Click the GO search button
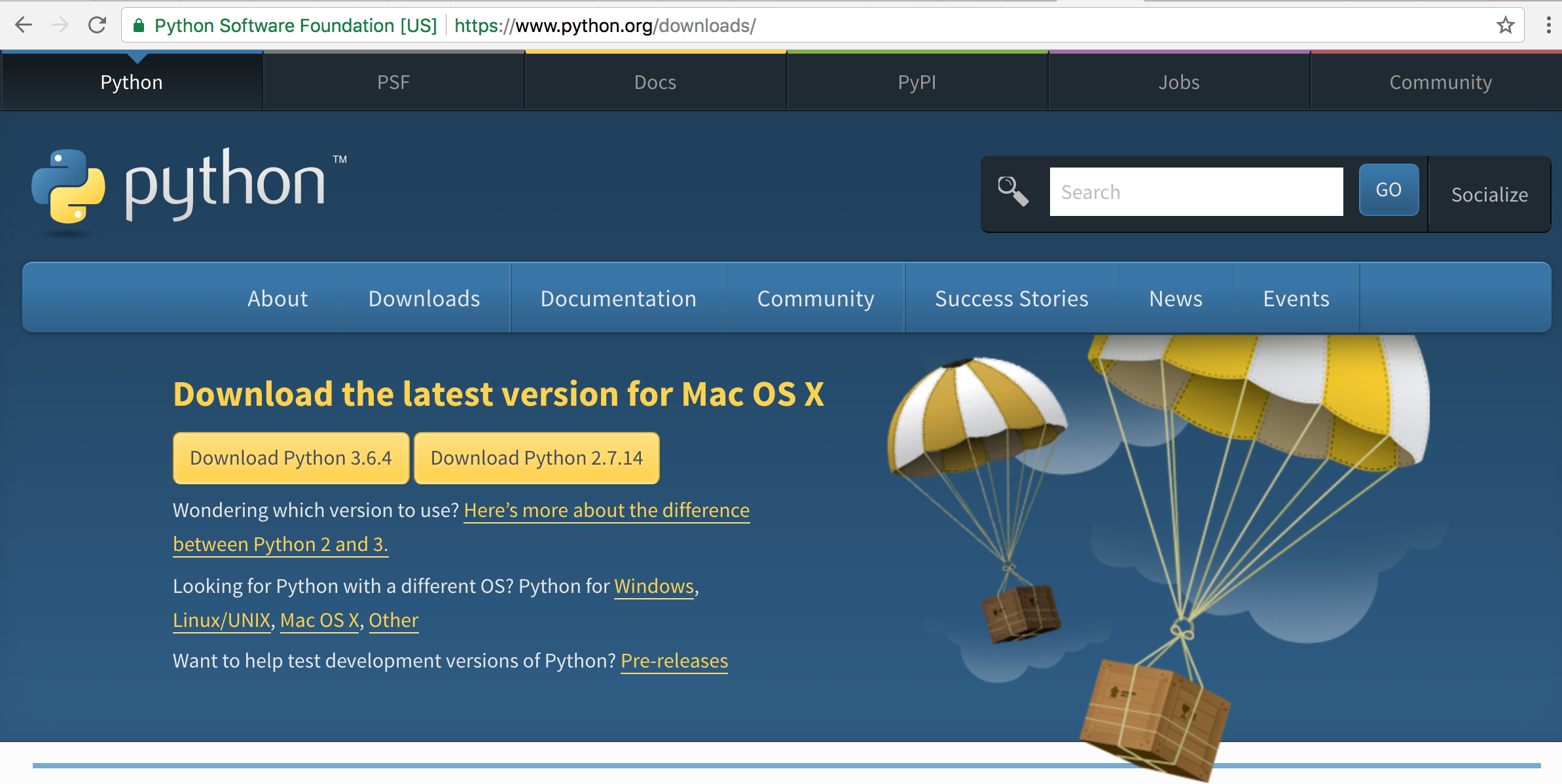 1389,190
